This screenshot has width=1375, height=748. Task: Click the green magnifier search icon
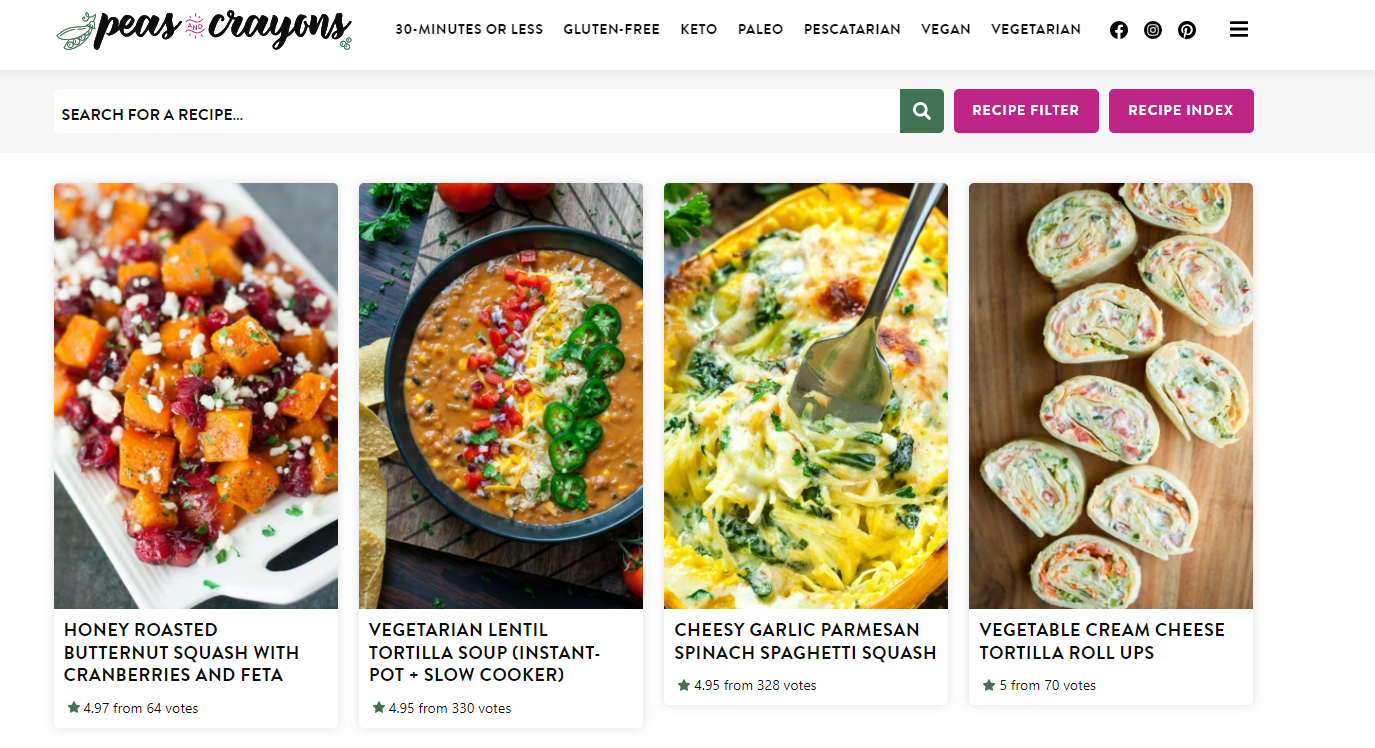pos(922,111)
